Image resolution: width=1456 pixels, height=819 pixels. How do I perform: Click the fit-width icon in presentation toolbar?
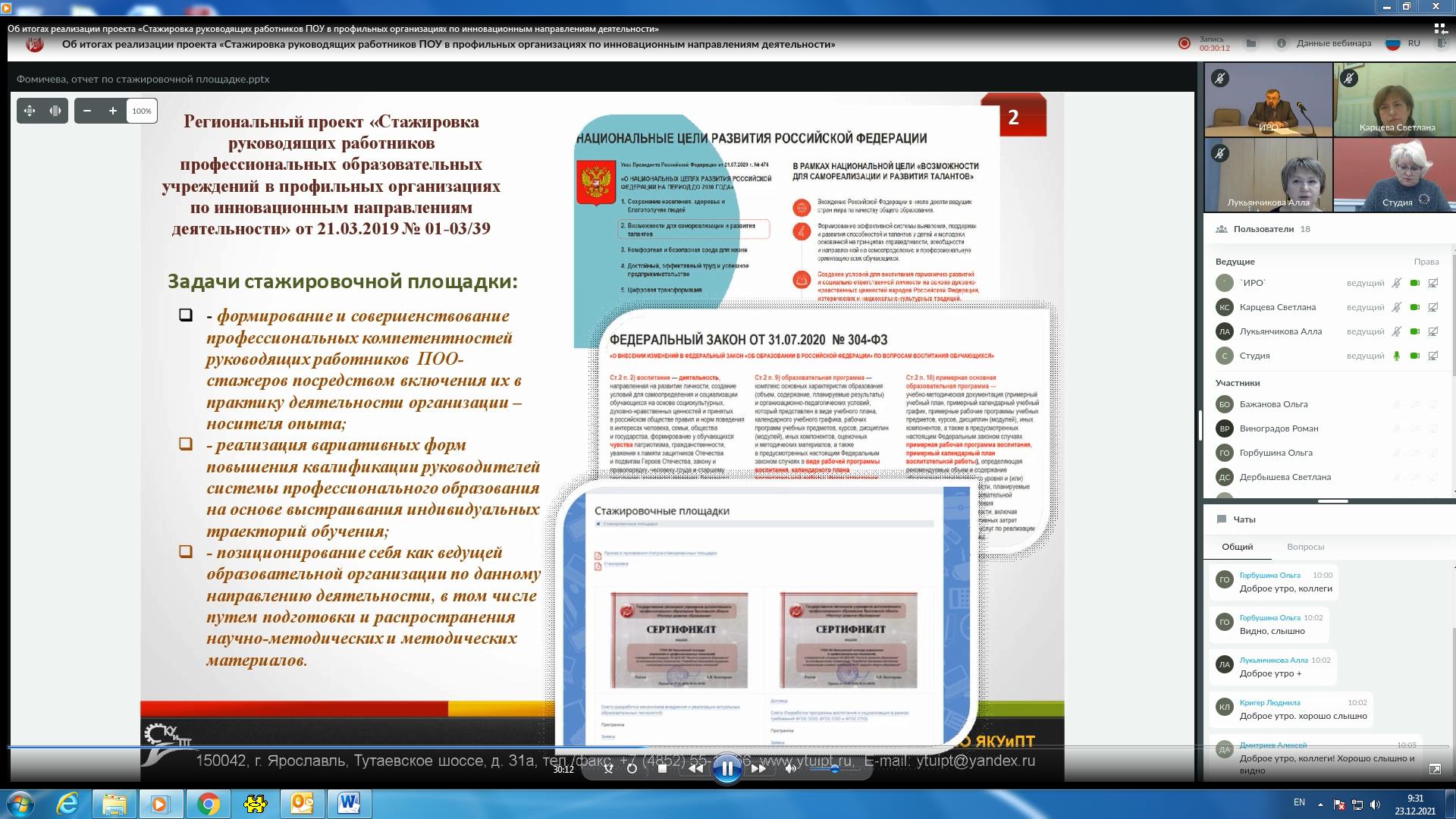point(55,111)
